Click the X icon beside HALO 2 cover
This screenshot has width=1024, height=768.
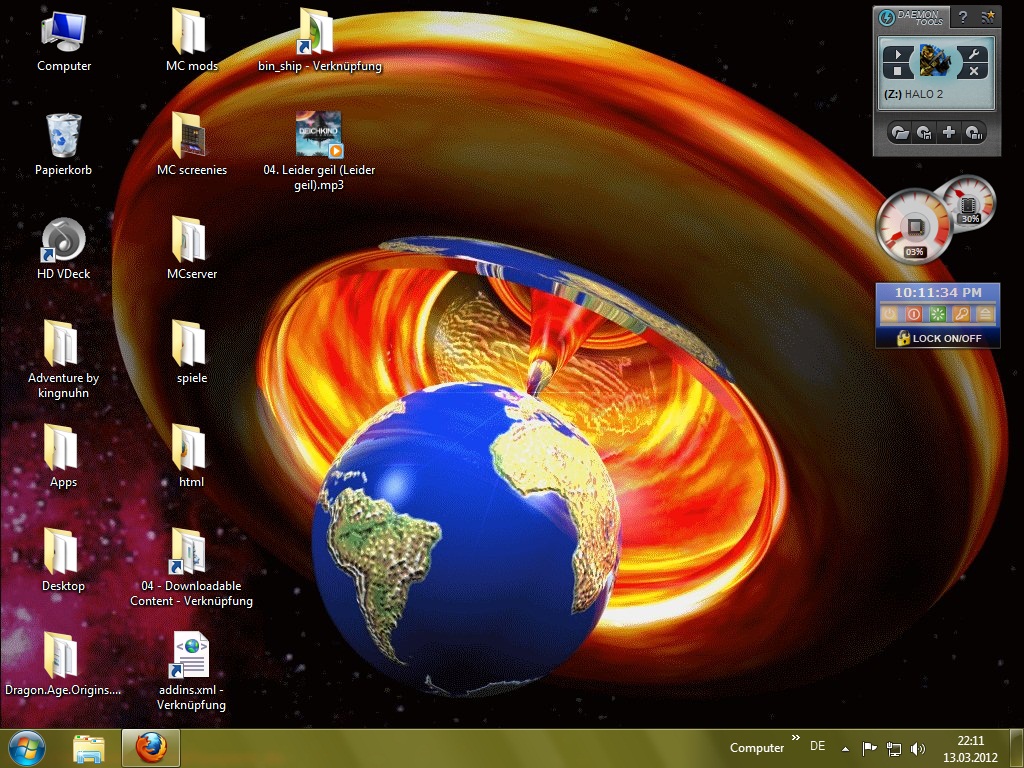click(975, 72)
